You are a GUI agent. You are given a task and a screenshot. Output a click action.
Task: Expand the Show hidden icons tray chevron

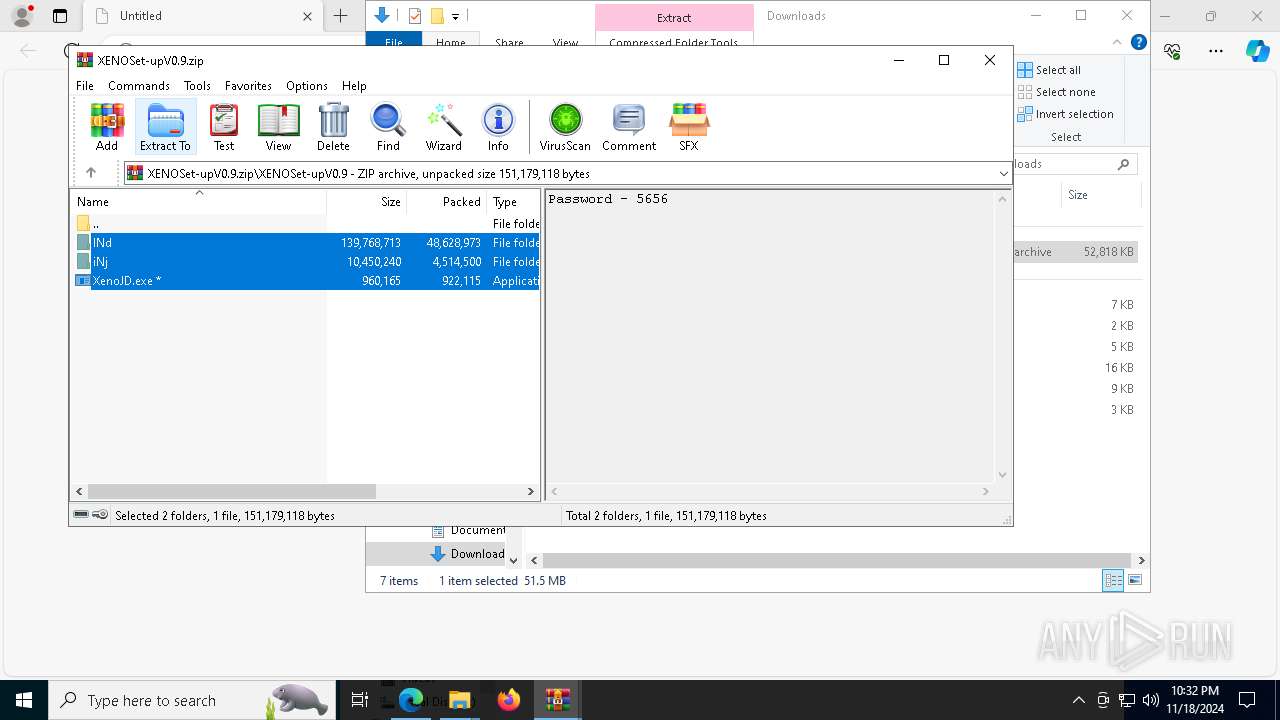pos(1078,700)
